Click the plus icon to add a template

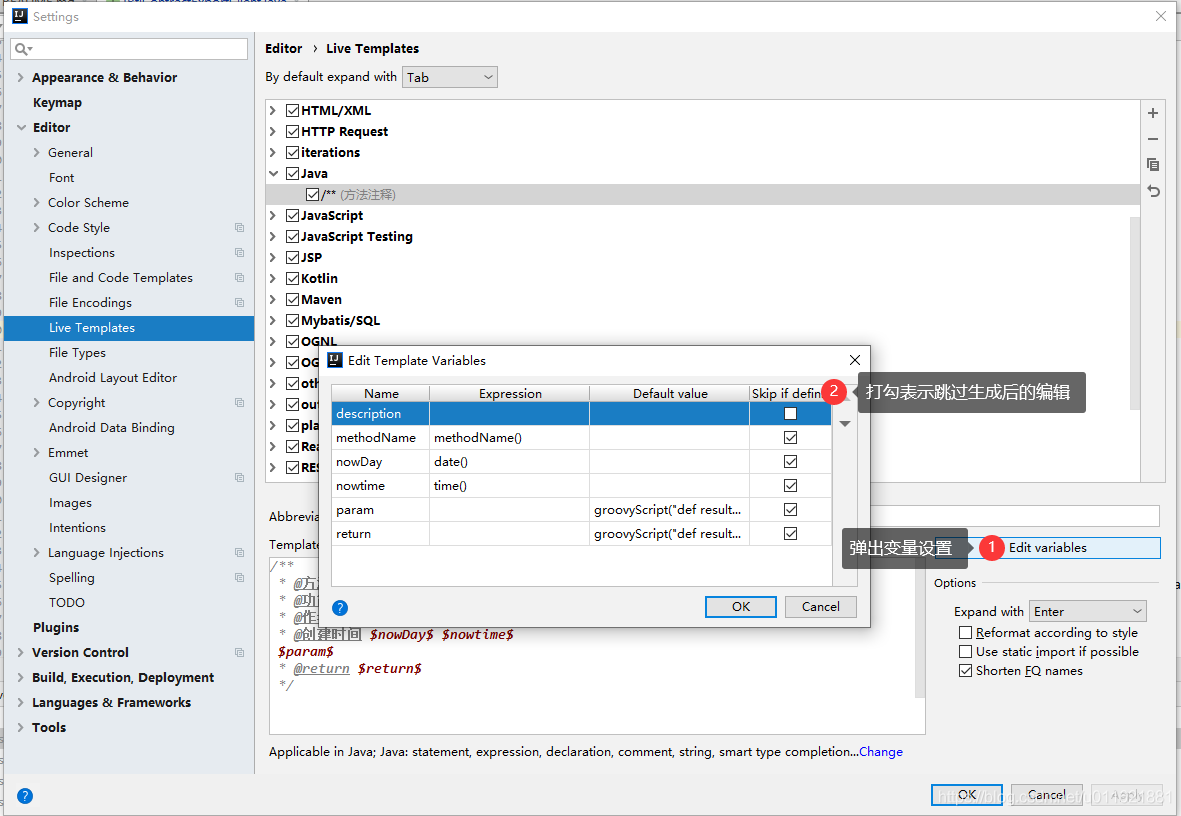point(1152,113)
